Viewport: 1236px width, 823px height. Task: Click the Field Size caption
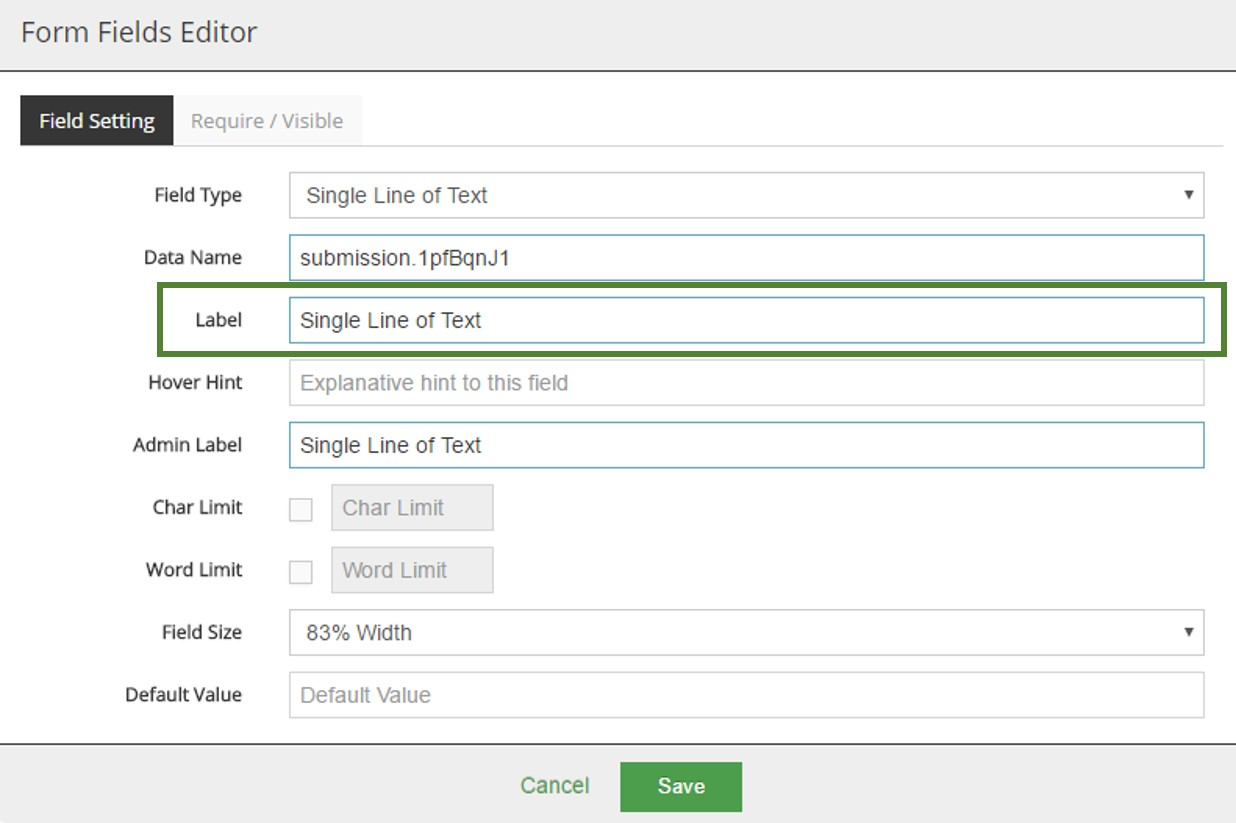(x=202, y=632)
